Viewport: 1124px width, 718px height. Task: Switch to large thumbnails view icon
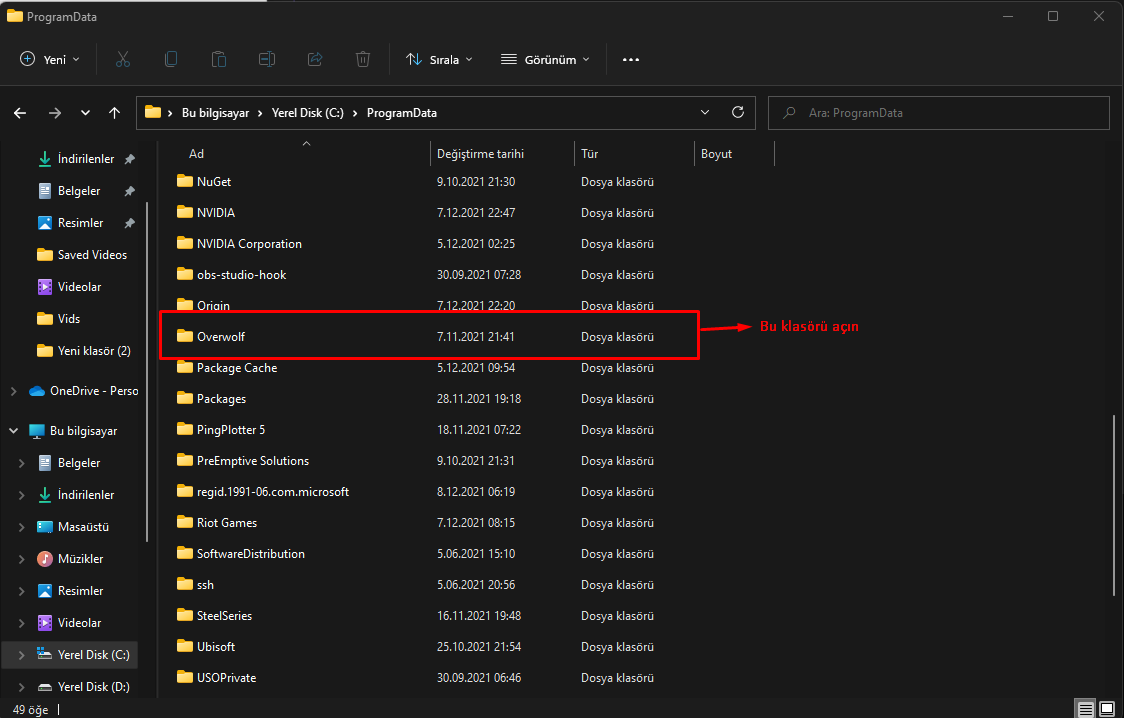1108,708
